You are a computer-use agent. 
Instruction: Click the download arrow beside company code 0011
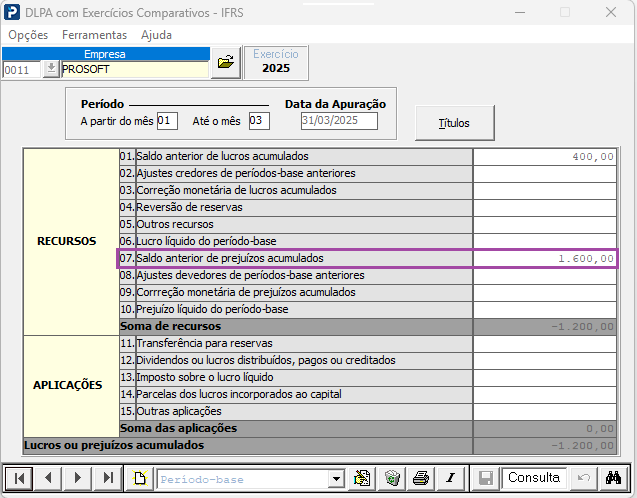[x=51, y=69]
